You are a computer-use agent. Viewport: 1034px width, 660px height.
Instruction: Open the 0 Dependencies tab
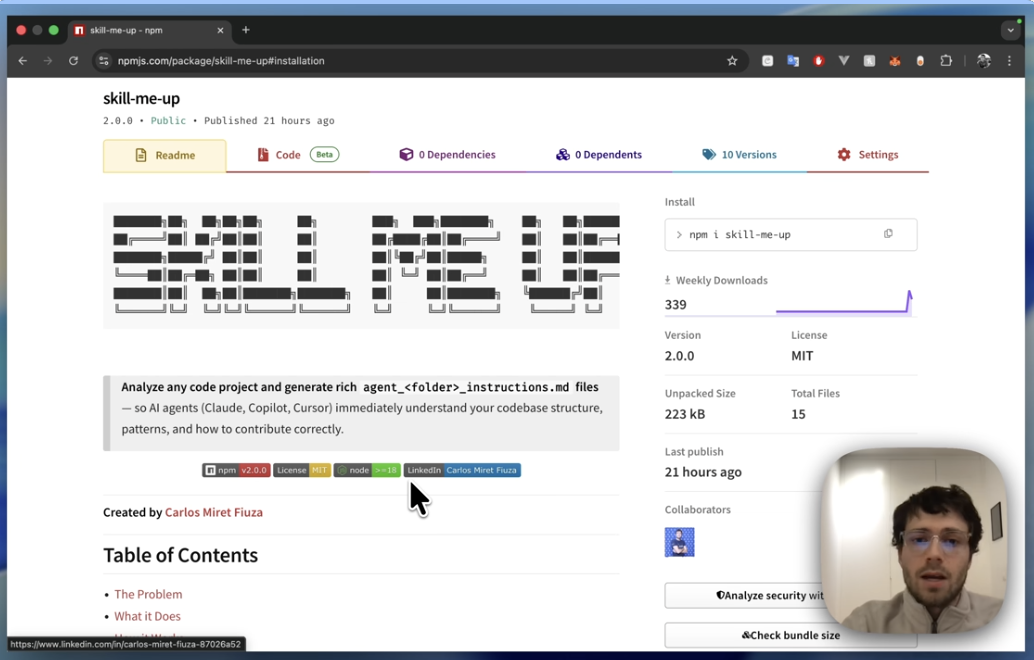pyautogui.click(x=447, y=155)
